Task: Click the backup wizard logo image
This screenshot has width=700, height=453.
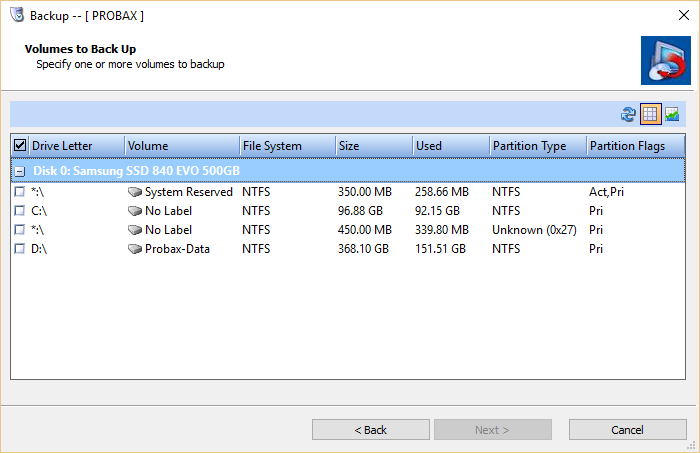Action: (666, 61)
